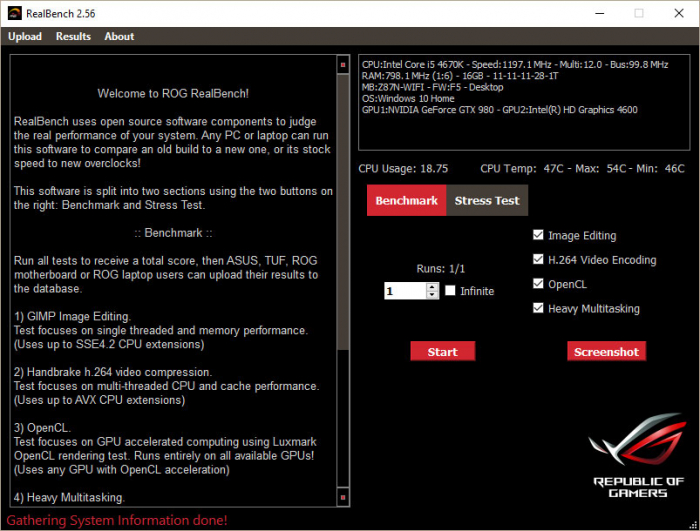Uncheck the Heavy Multitasking test
The image size is (700, 531).
539,309
